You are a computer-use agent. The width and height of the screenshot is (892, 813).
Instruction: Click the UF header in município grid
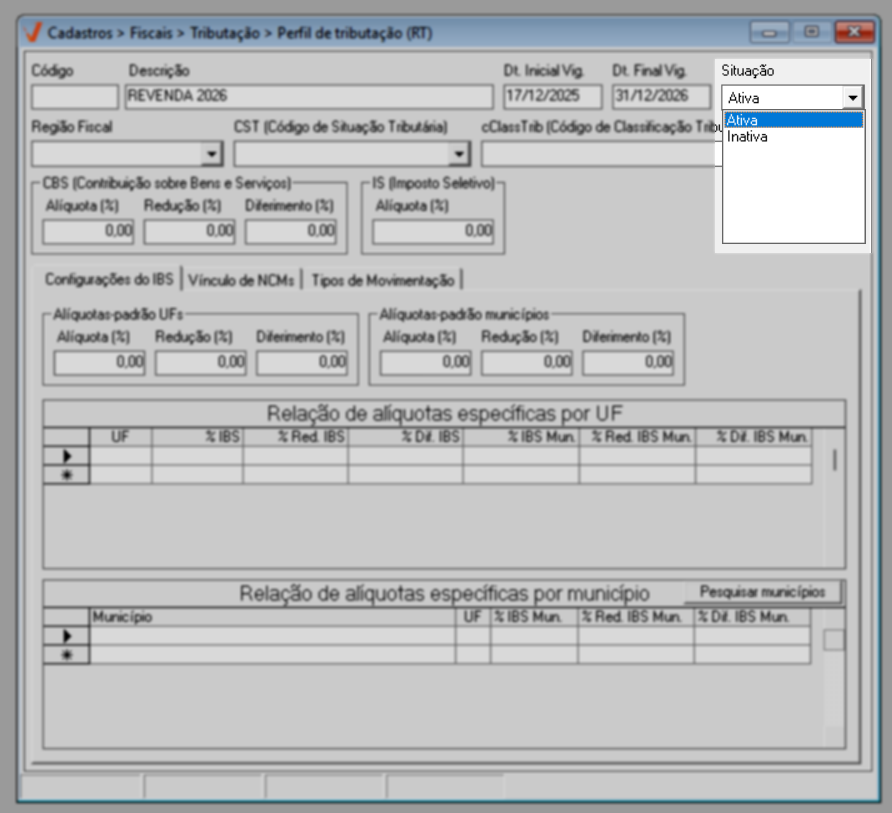473,617
